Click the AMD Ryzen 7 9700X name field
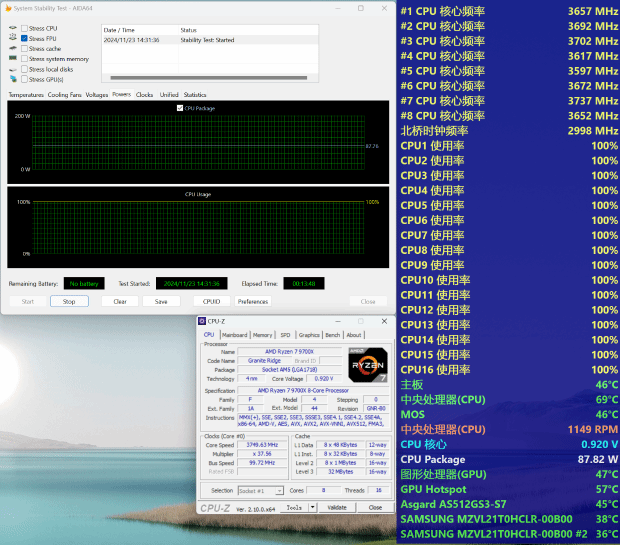 click(x=289, y=352)
